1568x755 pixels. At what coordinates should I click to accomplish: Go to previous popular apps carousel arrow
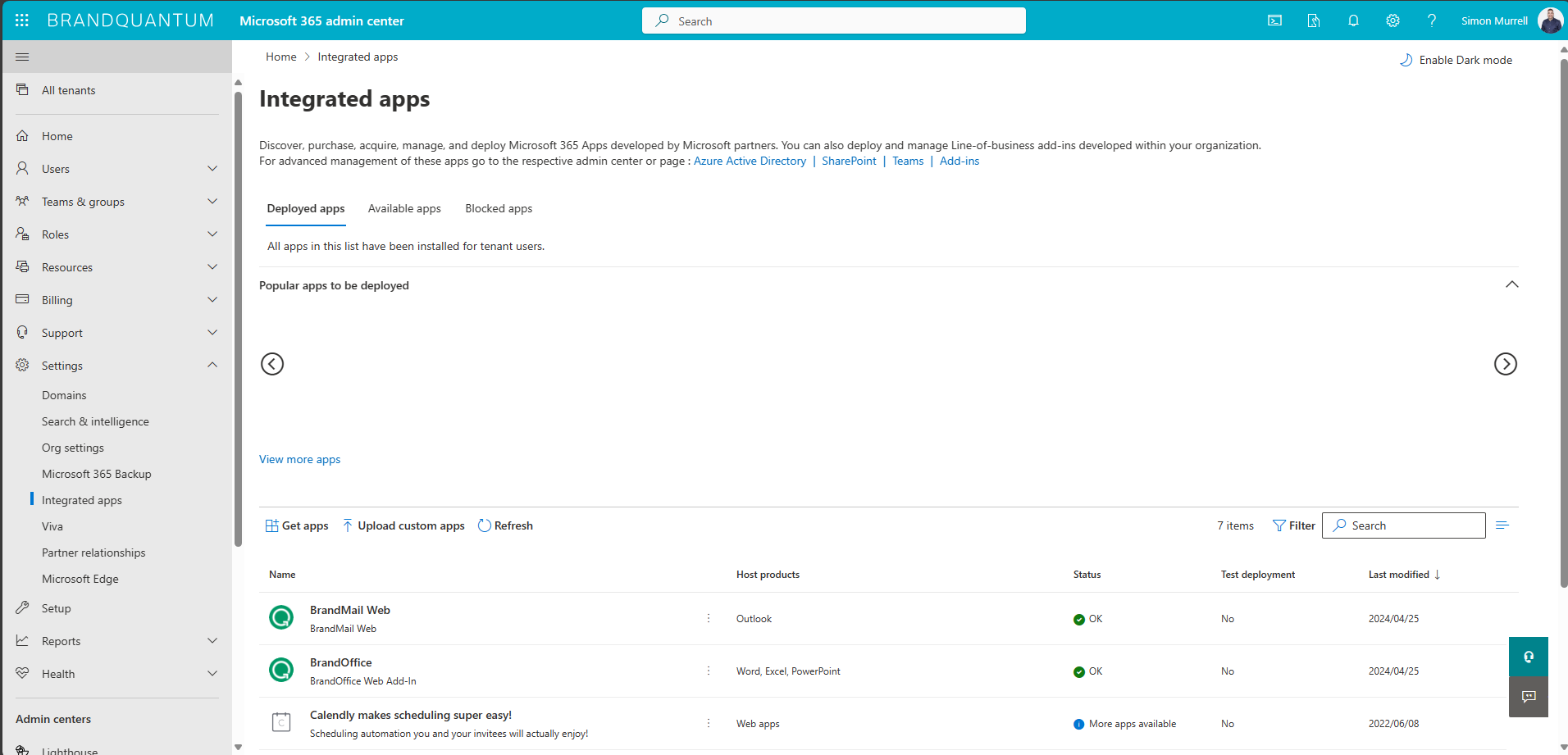coord(272,364)
